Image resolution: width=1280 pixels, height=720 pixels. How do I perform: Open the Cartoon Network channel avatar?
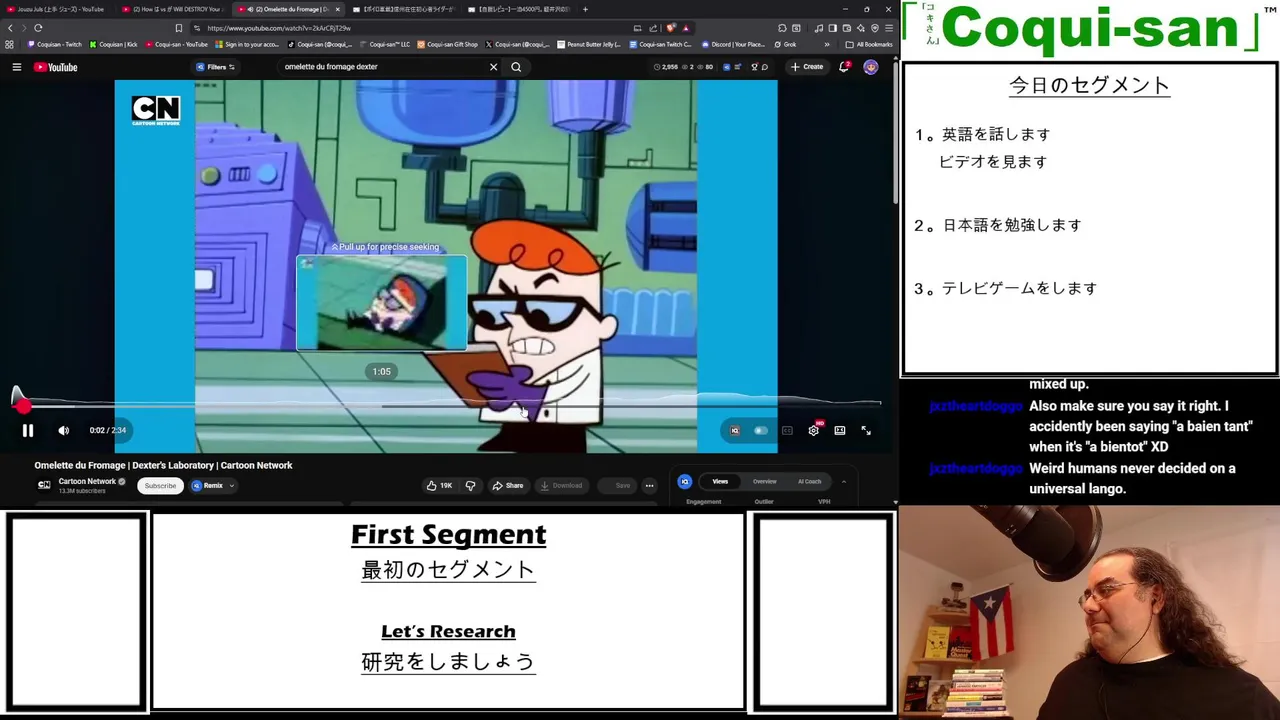(x=44, y=485)
